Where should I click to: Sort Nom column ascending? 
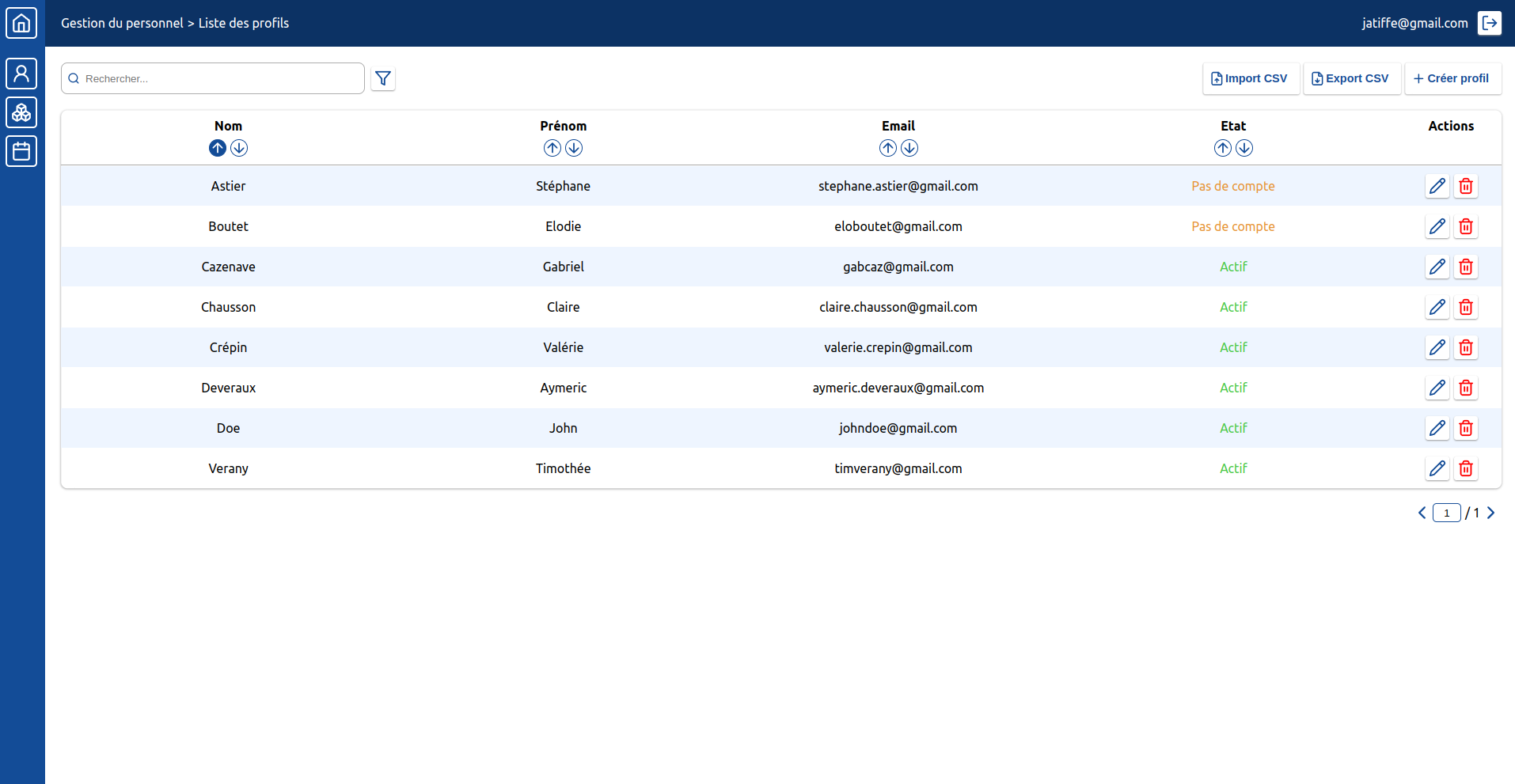click(218, 148)
